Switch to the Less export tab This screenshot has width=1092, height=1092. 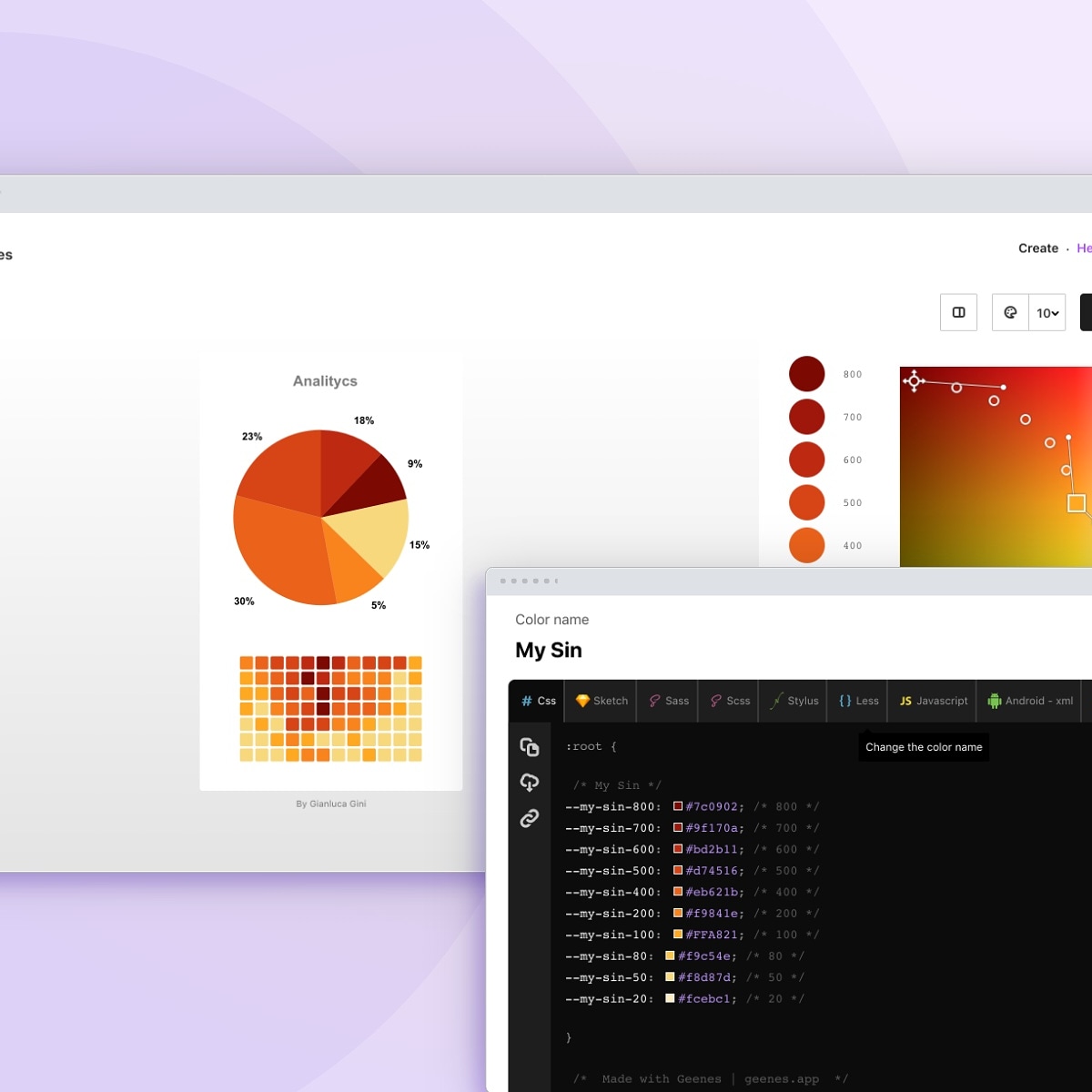click(x=858, y=701)
